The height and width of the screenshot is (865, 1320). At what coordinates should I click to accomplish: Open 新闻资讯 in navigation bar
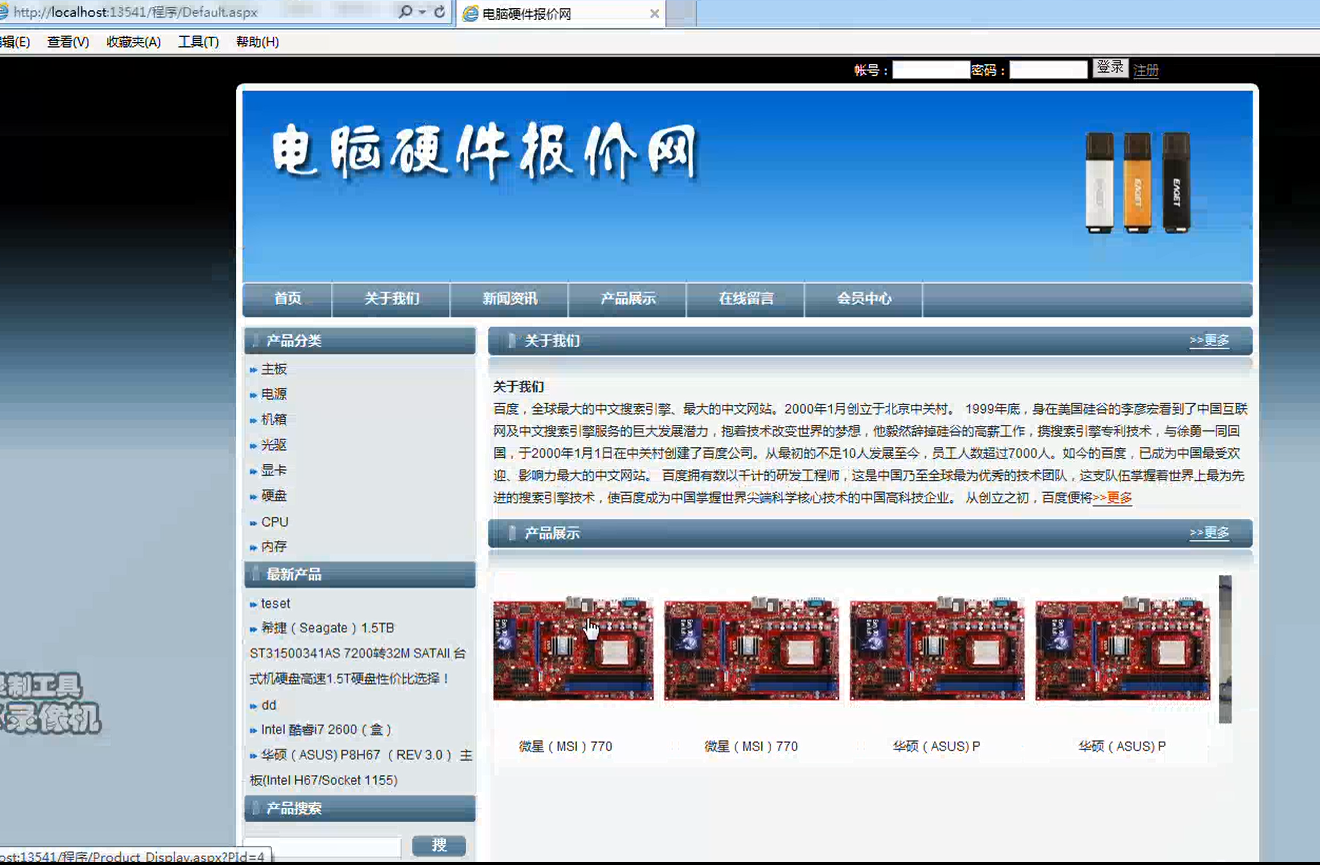[510, 299]
